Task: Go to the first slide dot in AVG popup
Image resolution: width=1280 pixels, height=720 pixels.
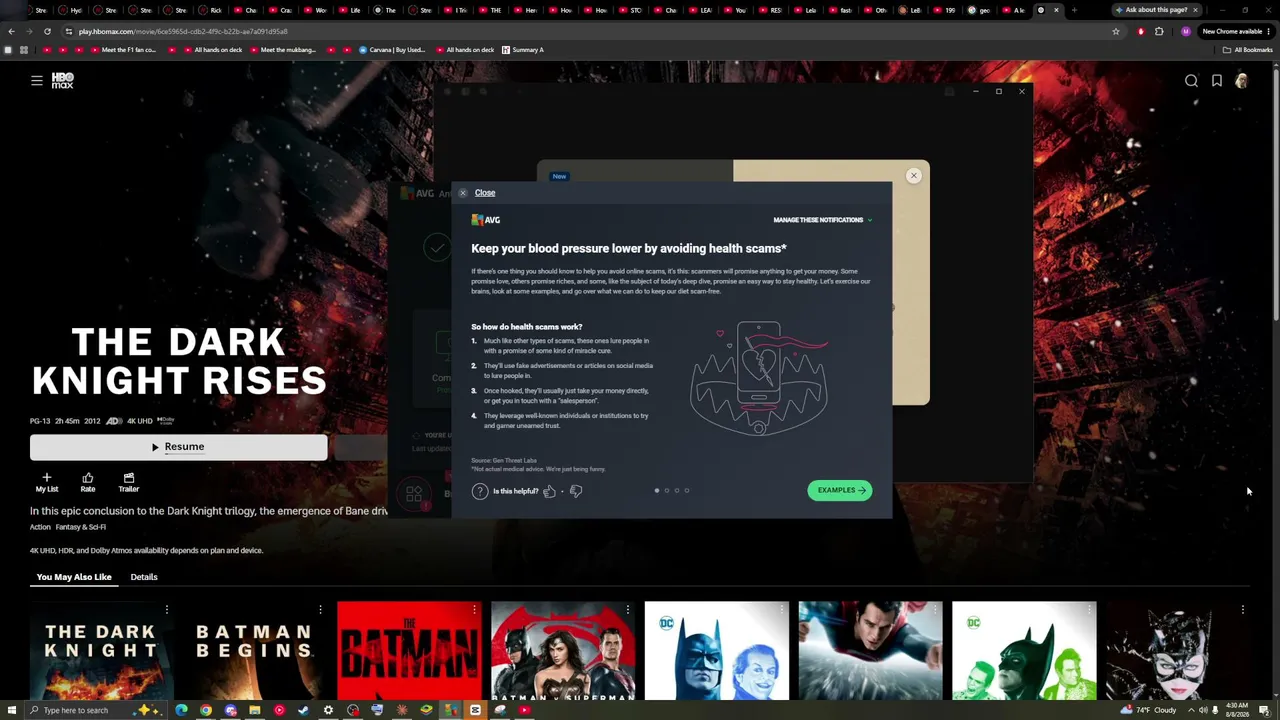Action: click(x=657, y=490)
